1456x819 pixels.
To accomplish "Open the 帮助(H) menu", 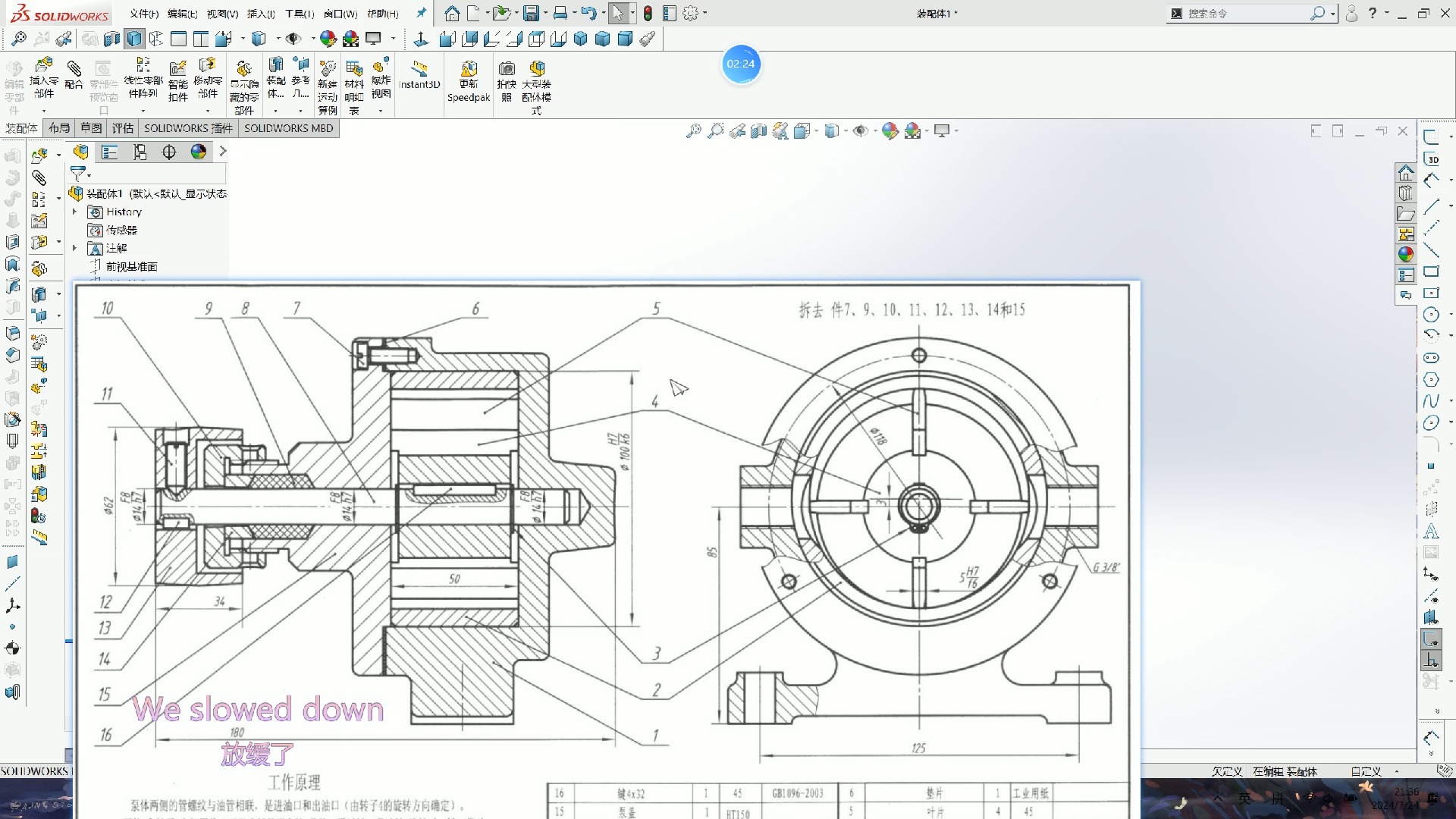I will [x=382, y=14].
